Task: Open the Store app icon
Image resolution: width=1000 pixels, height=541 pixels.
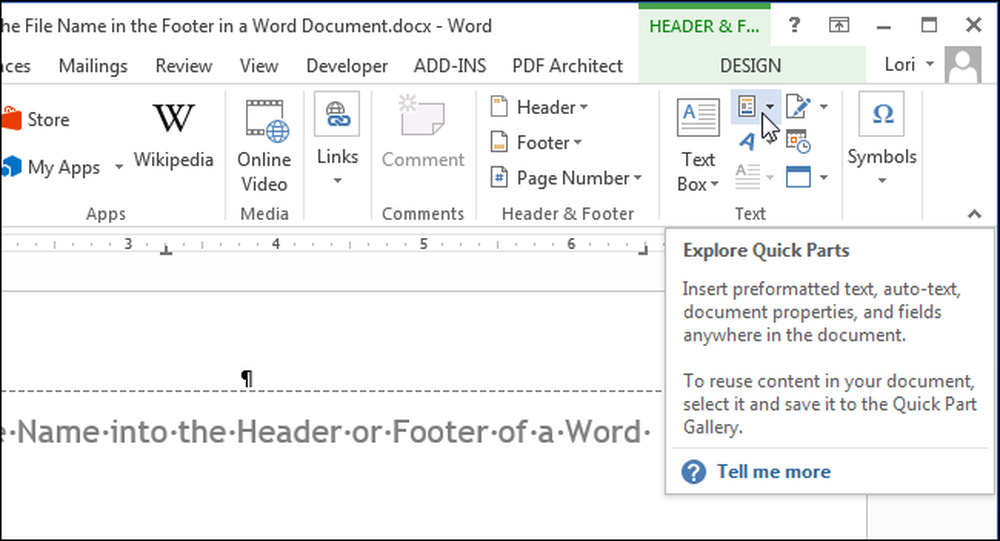Action: [11, 119]
